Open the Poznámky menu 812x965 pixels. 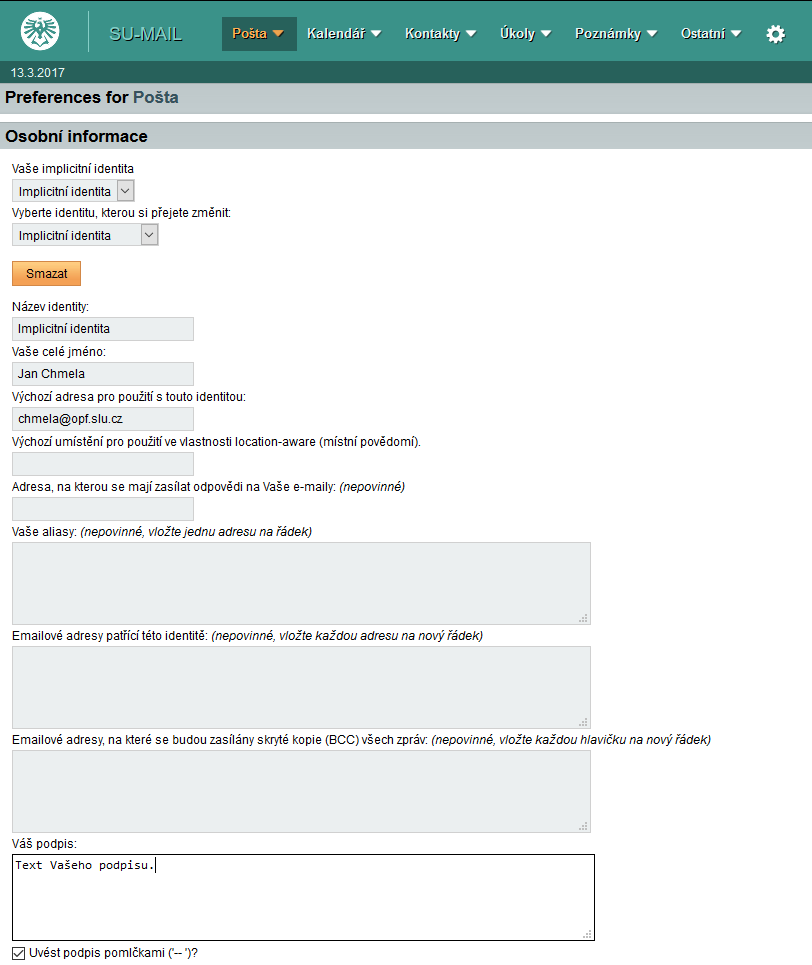[x=616, y=34]
